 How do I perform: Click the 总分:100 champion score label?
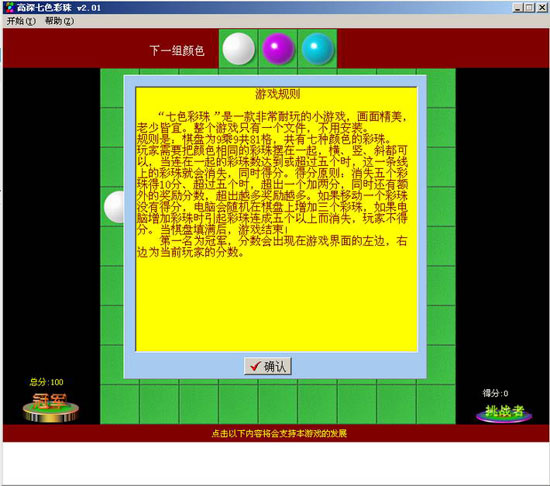[x=46, y=382]
